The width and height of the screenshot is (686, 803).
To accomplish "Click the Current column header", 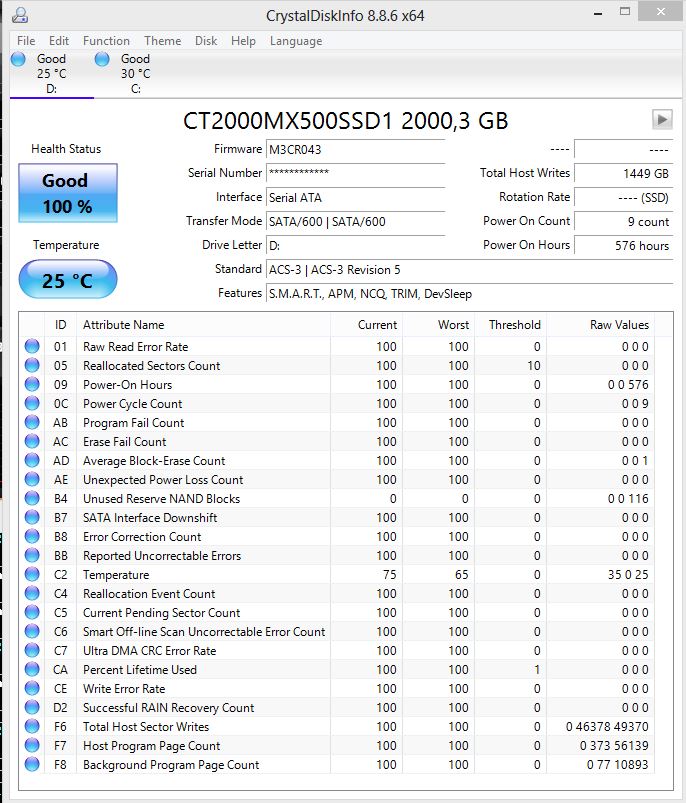I will (x=367, y=325).
